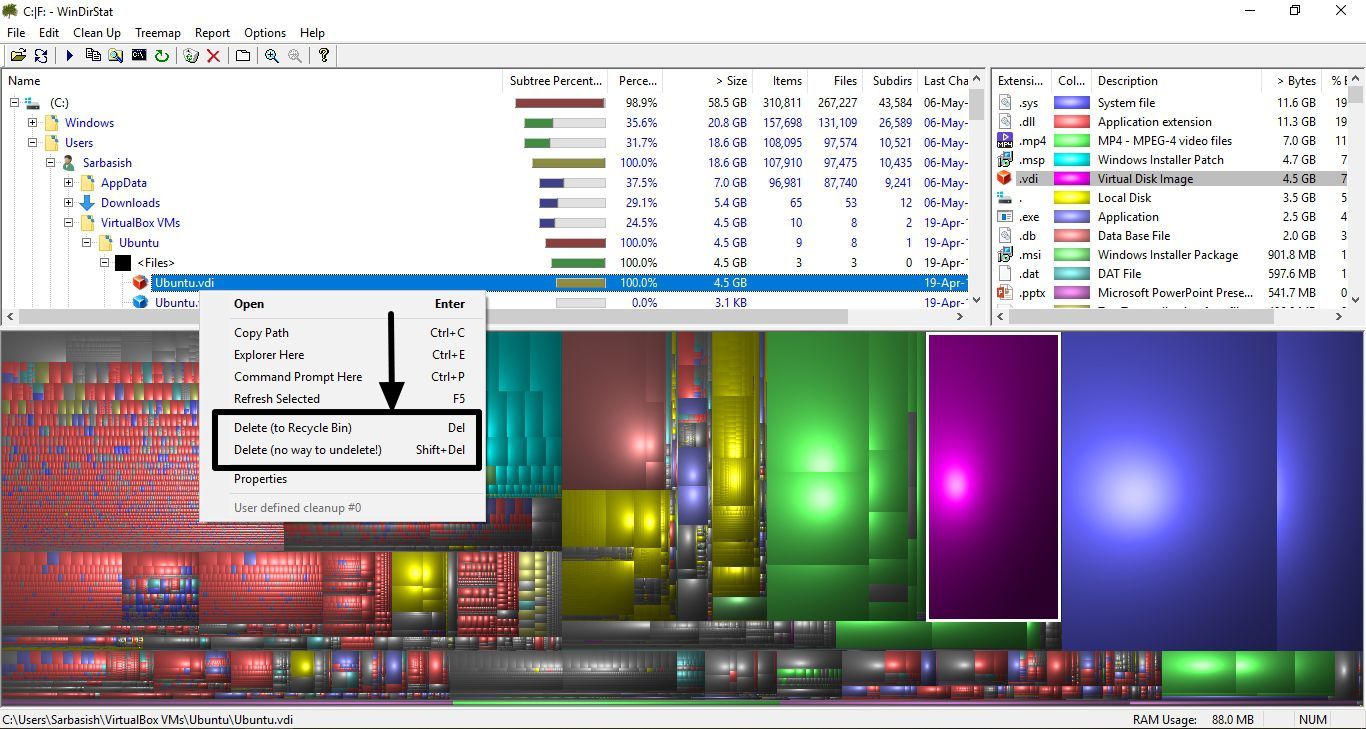The width and height of the screenshot is (1366, 729).
Task: Click the AppData folder icon in tree
Action: (x=87, y=183)
